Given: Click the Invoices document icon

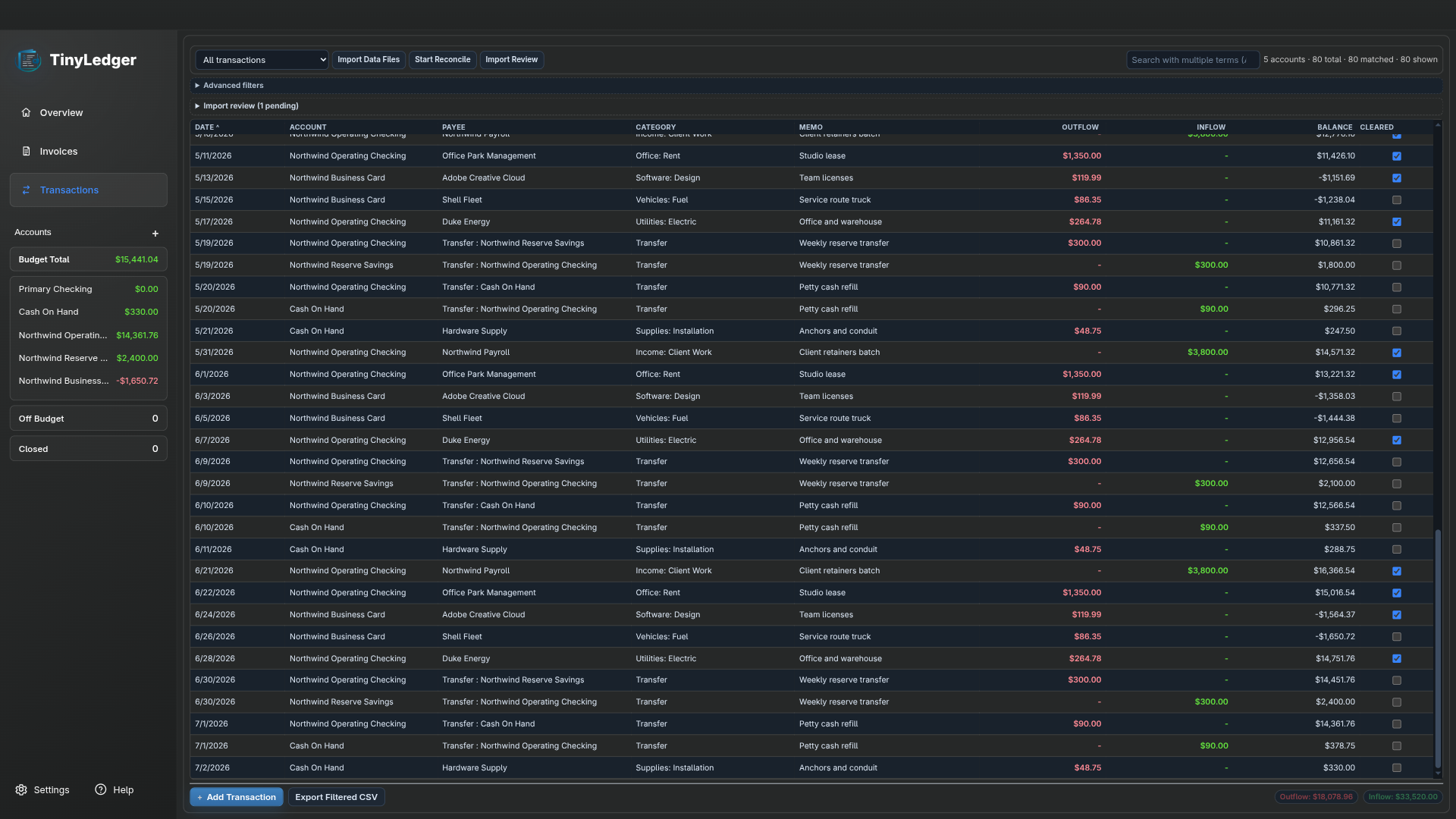Looking at the screenshot, I should tap(26, 151).
